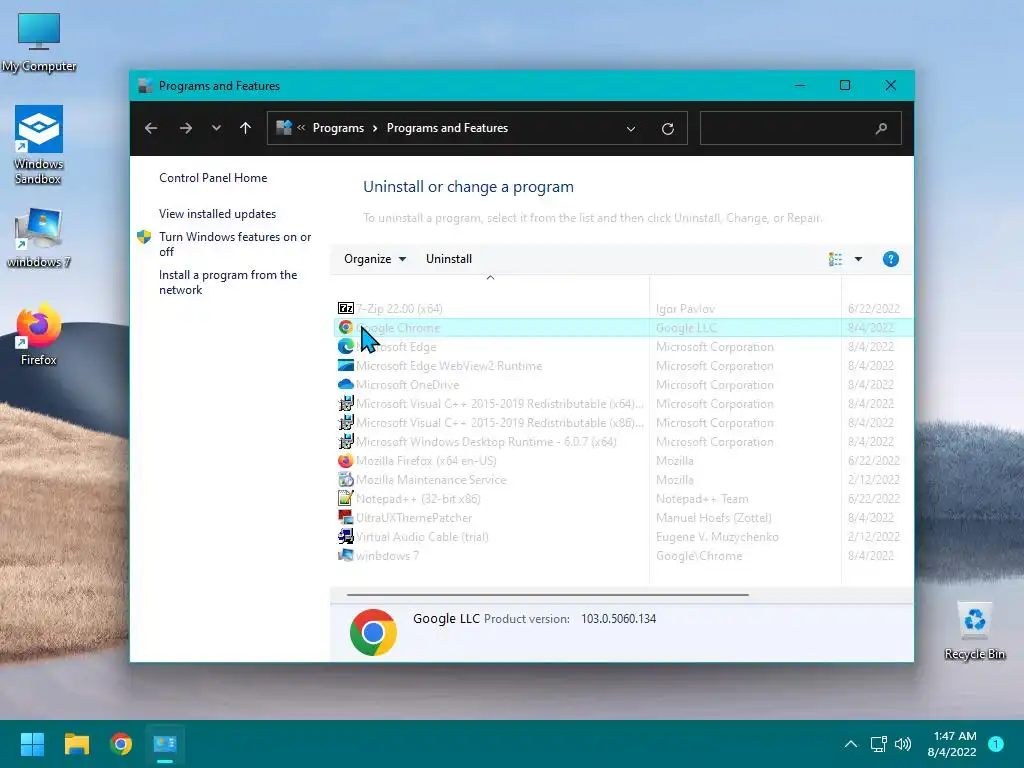Select Virtual Audio Cable (trial) icon

345,536
